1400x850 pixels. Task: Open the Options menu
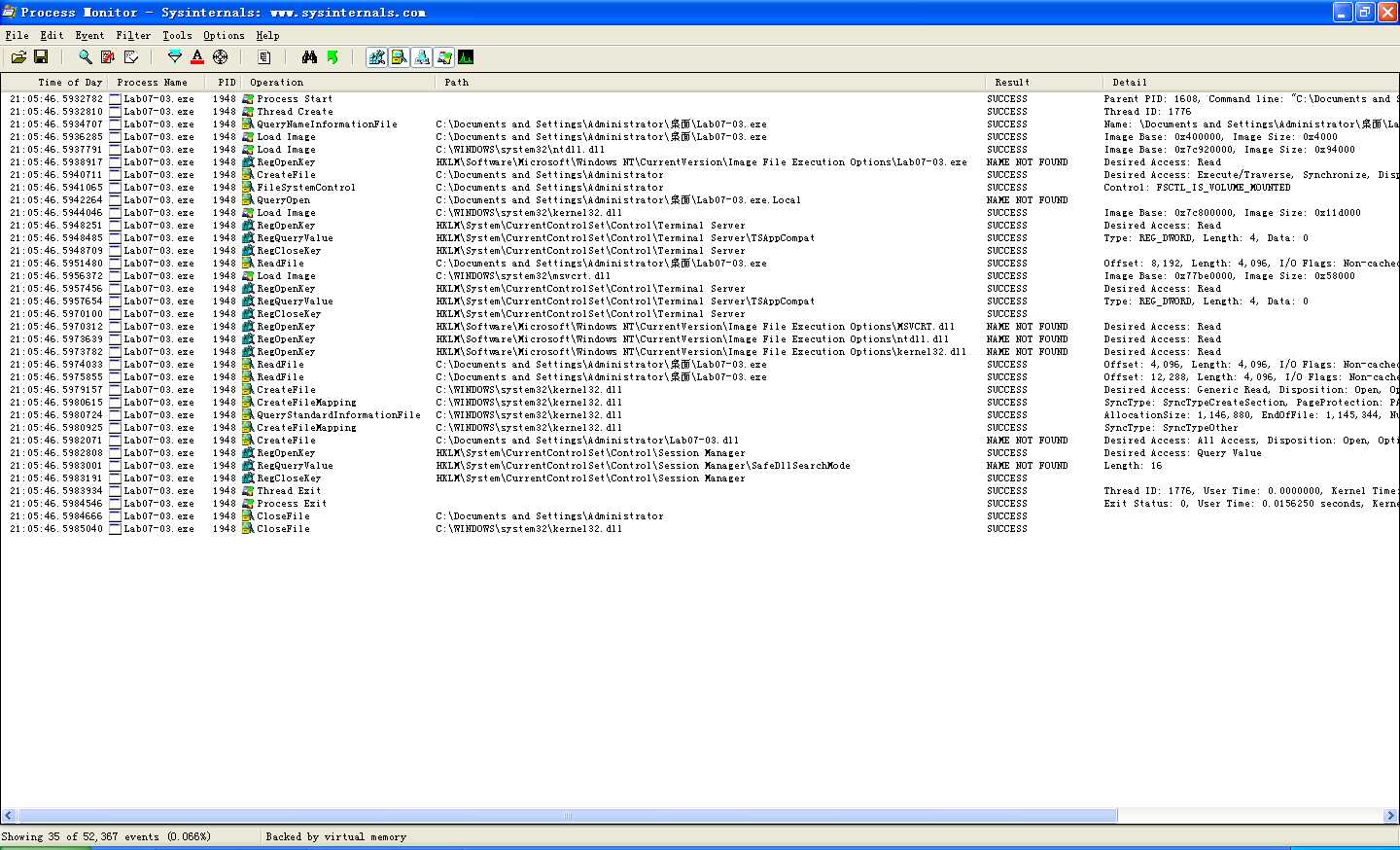[224, 35]
